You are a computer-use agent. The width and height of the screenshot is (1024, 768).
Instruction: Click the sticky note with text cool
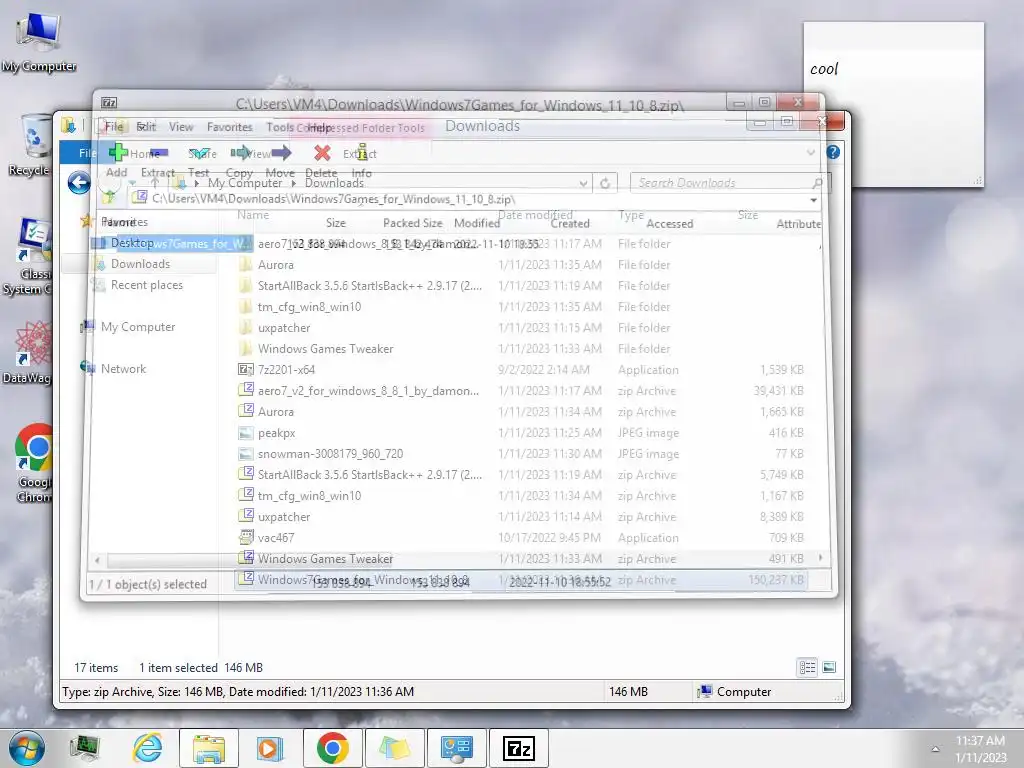click(893, 104)
